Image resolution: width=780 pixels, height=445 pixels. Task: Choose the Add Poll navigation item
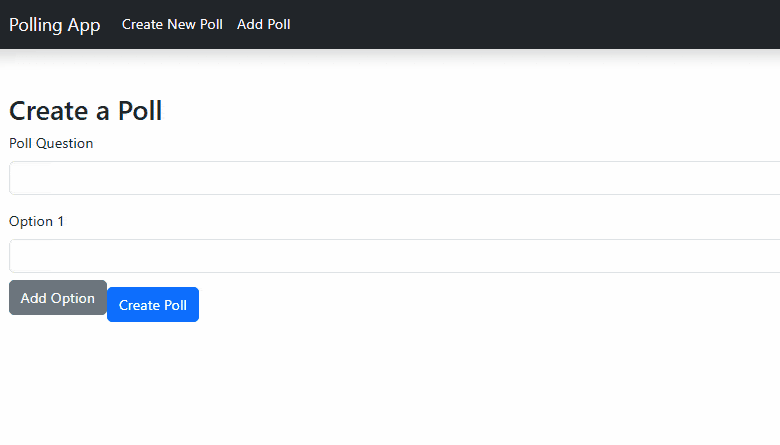(264, 25)
